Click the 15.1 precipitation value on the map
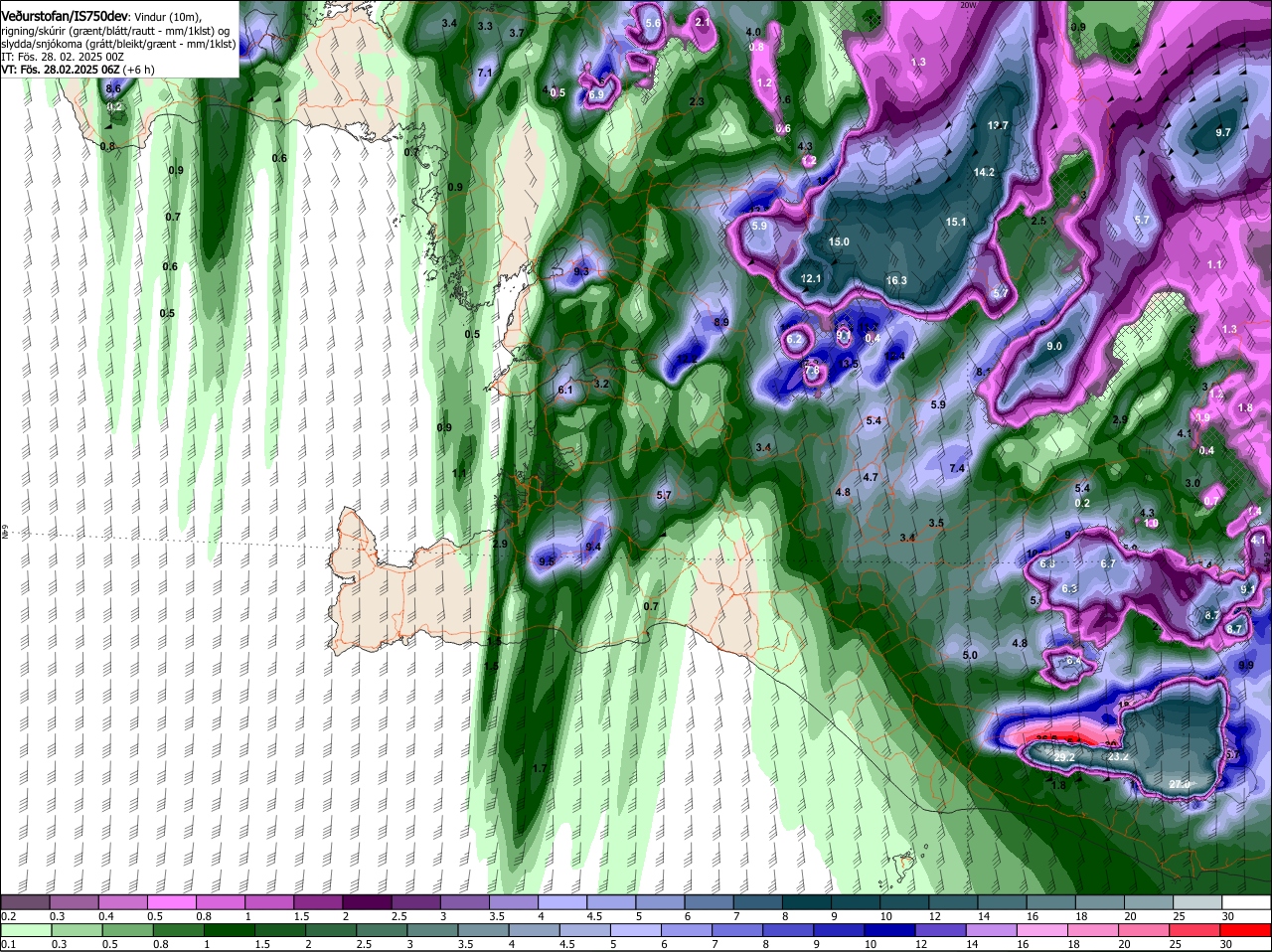Viewport: 1272px width, 952px height. 956,223
